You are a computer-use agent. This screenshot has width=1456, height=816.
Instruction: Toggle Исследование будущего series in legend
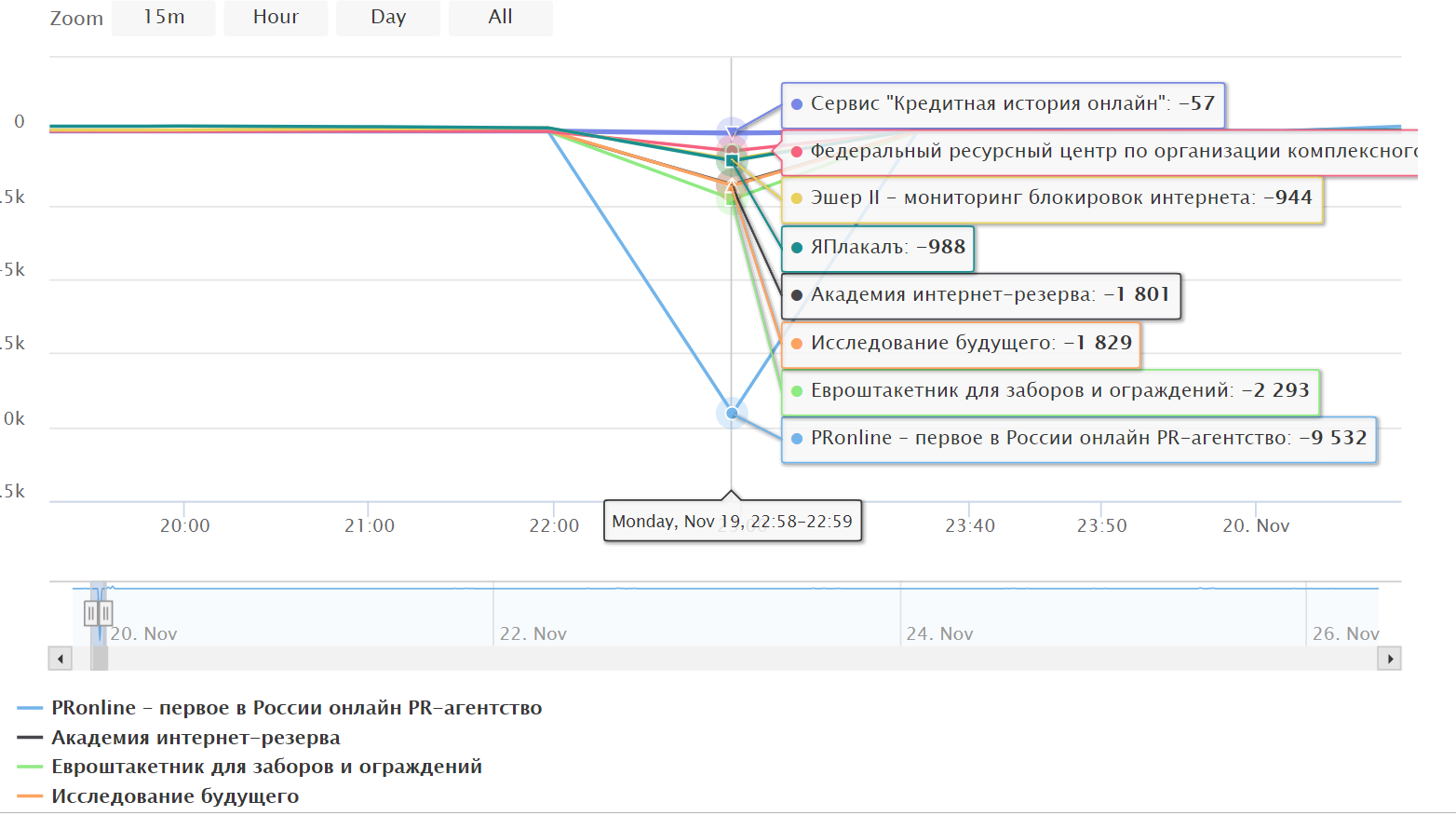(x=158, y=796)
